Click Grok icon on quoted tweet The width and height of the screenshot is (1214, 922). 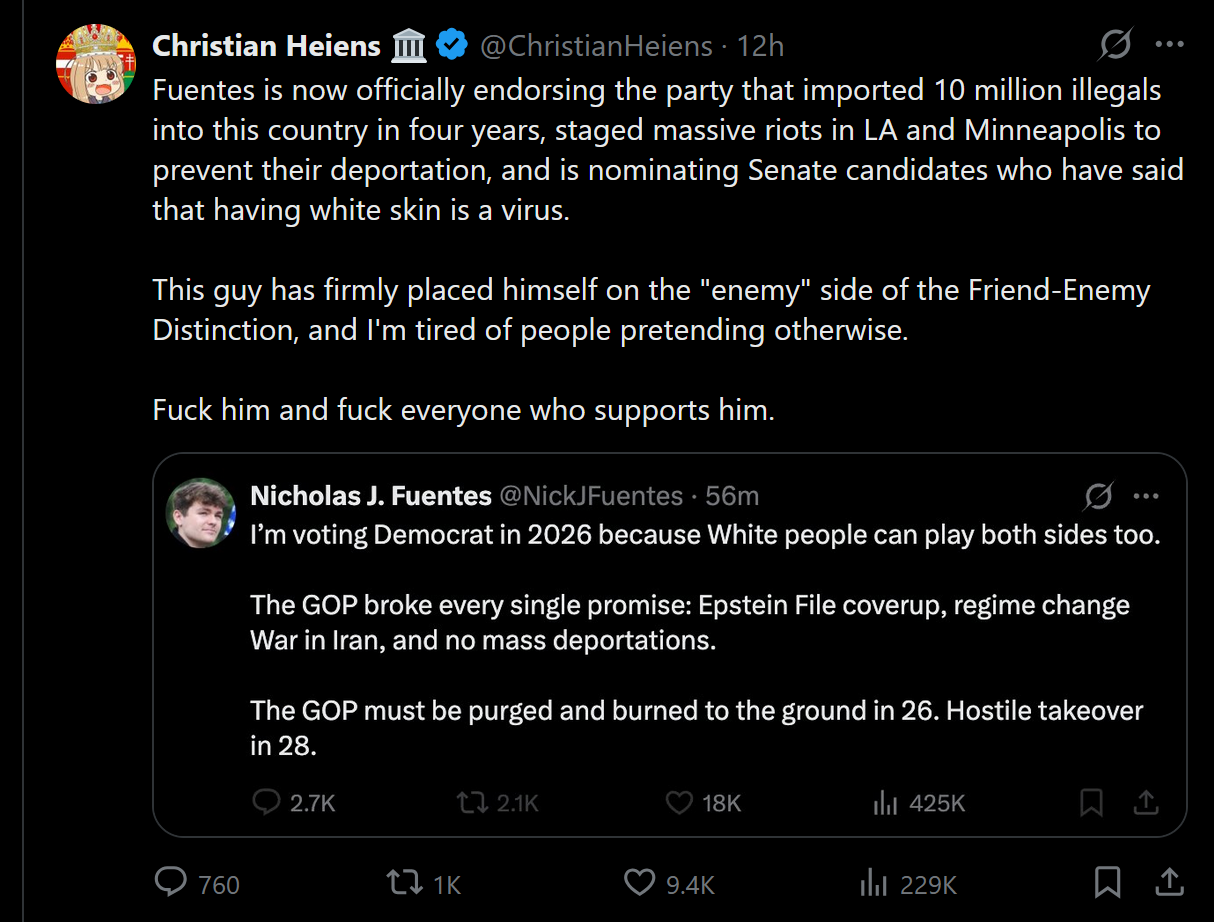[x=1098, y=496]
